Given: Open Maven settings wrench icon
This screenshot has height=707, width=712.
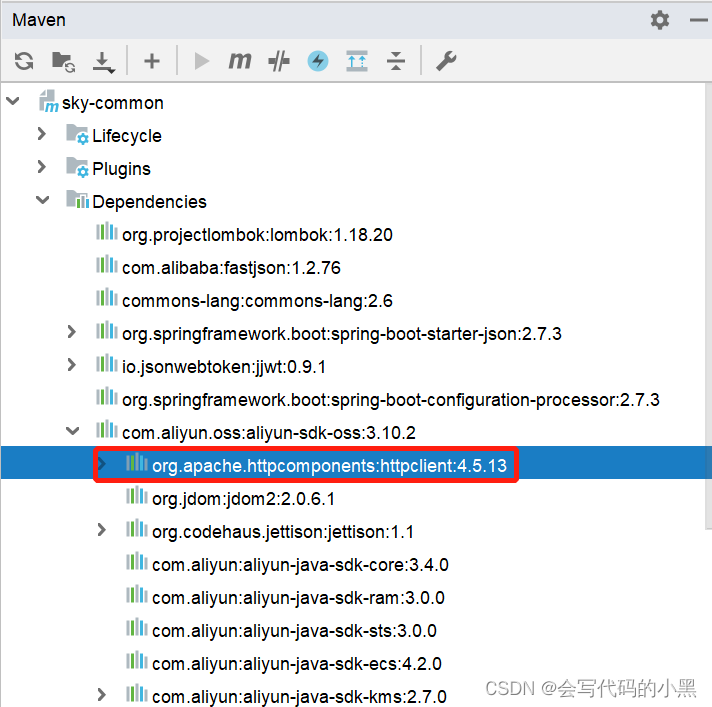Looking at the screenshot, I should 446,61.
